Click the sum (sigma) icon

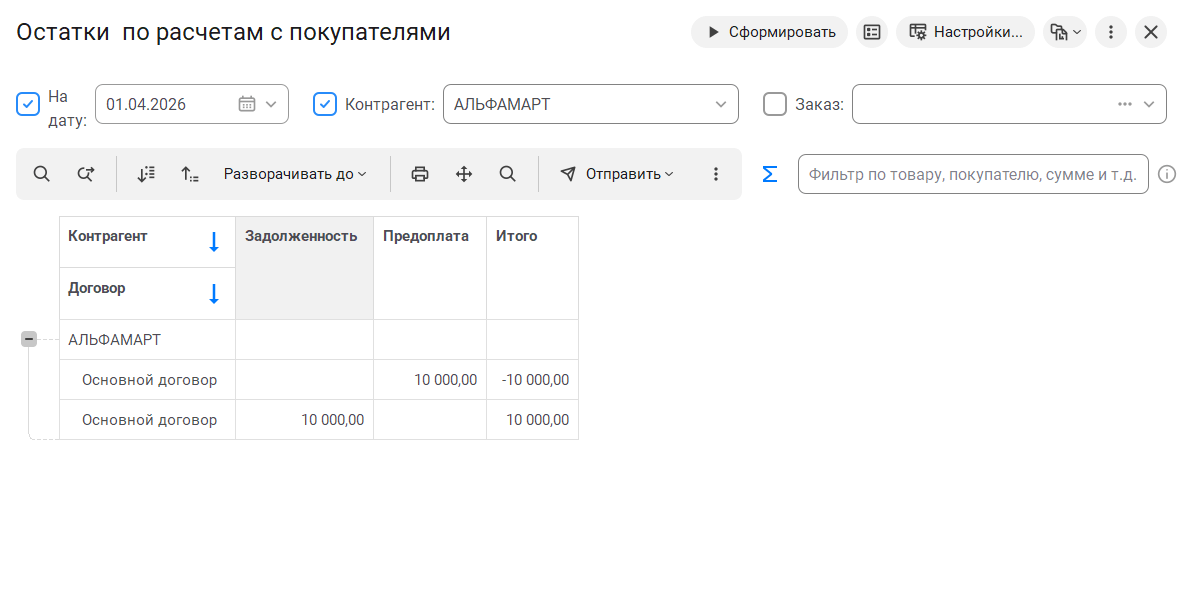(x=769, y=174)
